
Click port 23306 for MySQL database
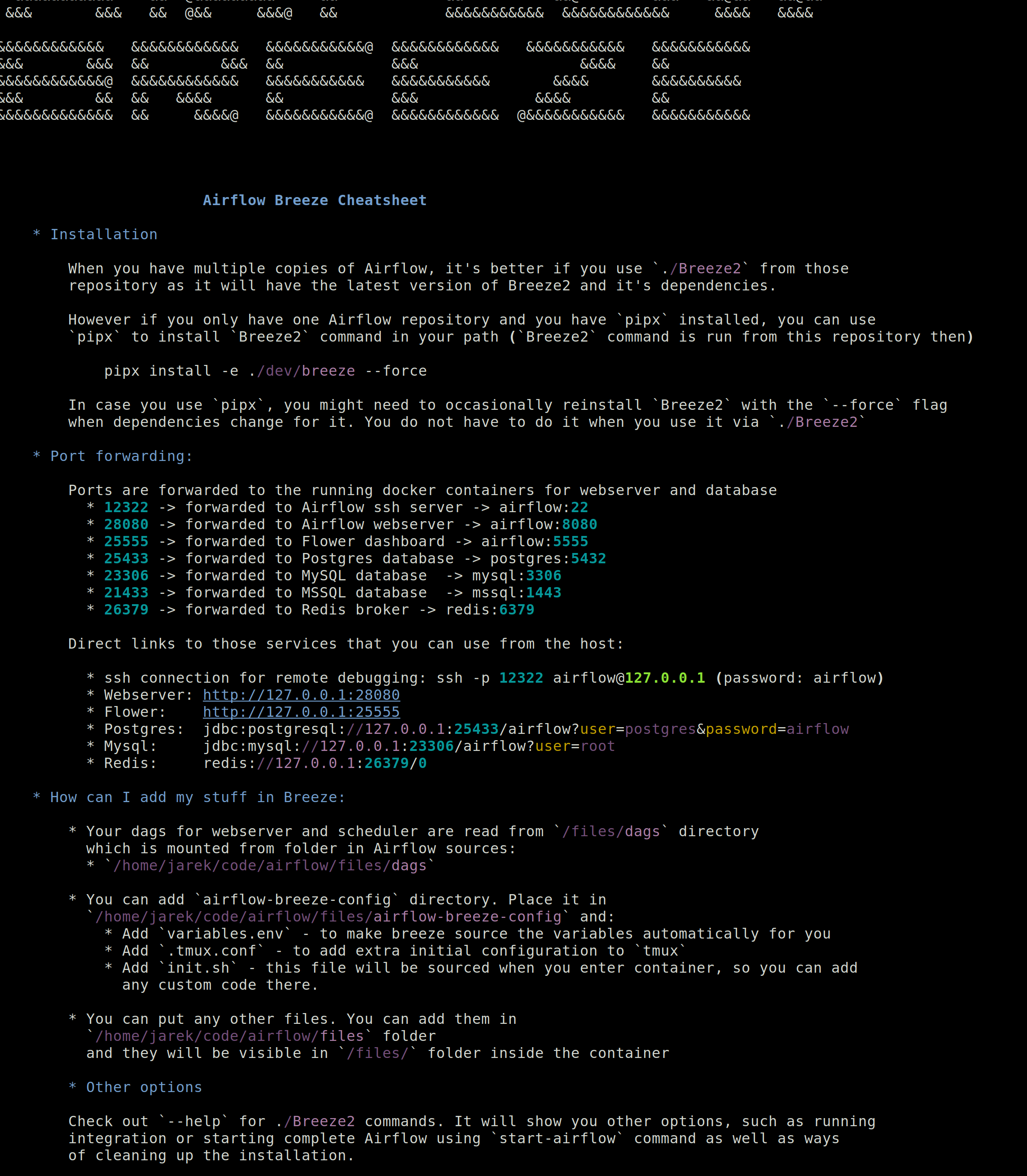pyautogui.click(x=126, y=576)
